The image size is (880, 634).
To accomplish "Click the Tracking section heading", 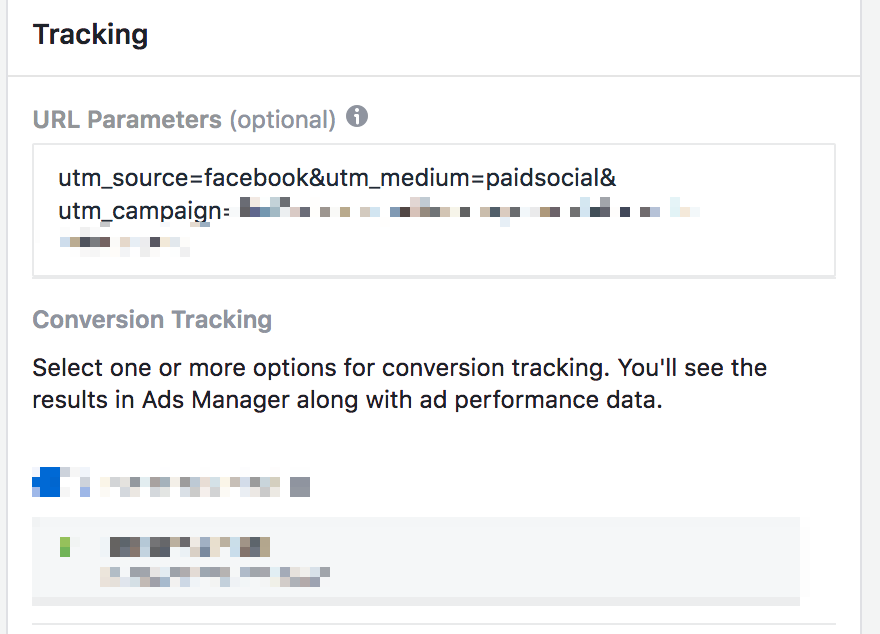I will click(x=90, y=35).
